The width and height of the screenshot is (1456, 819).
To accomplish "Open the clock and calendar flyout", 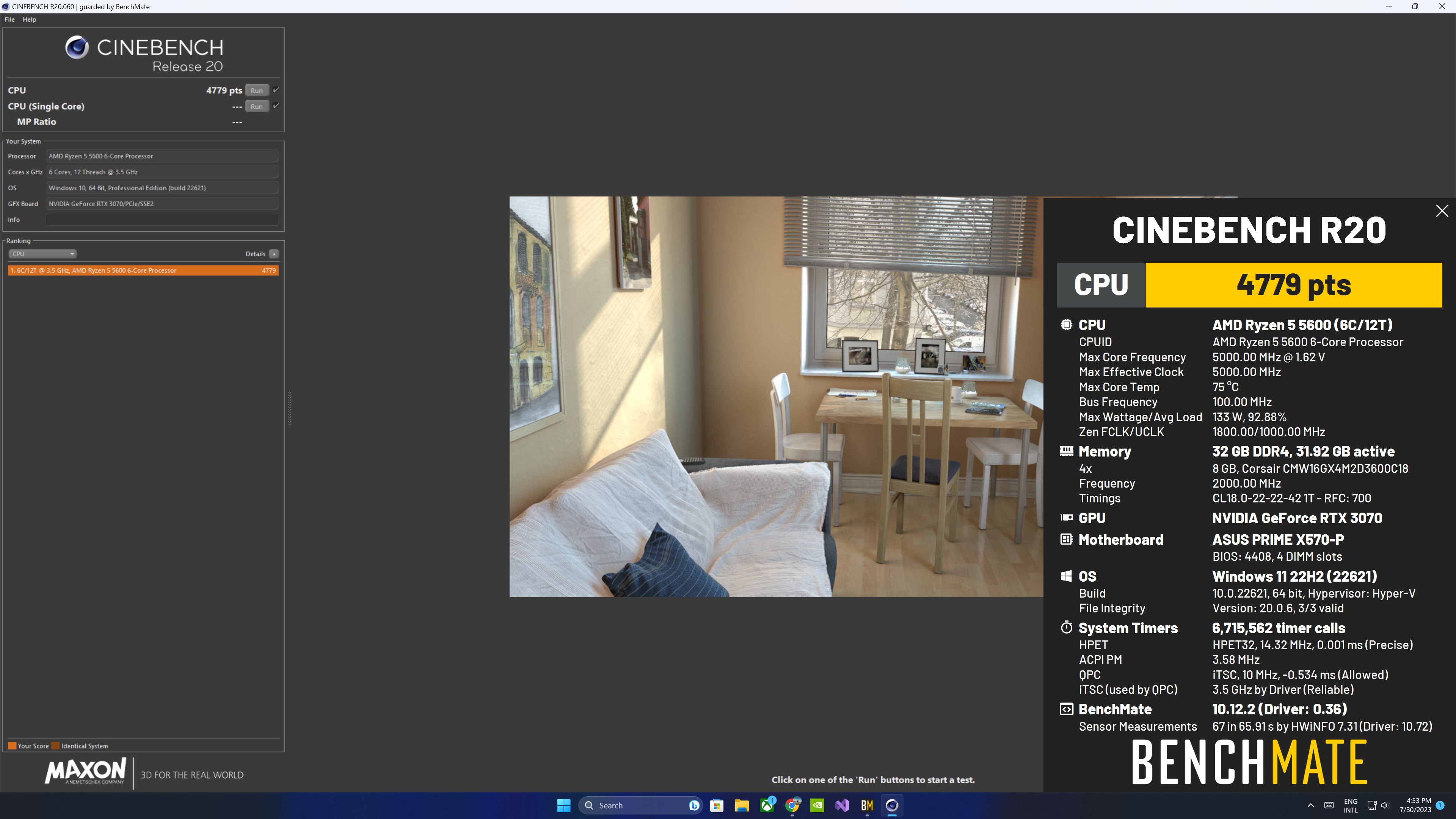I will pyautogui.click(x=1415, y=805).
